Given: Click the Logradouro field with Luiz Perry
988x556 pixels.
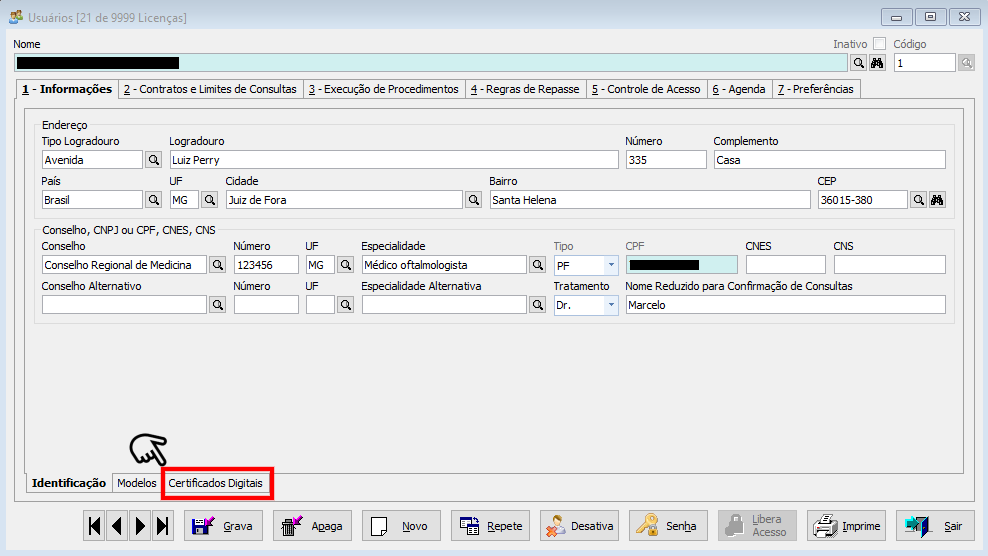Looking at the screenshot, I should [x=394, y=160].
